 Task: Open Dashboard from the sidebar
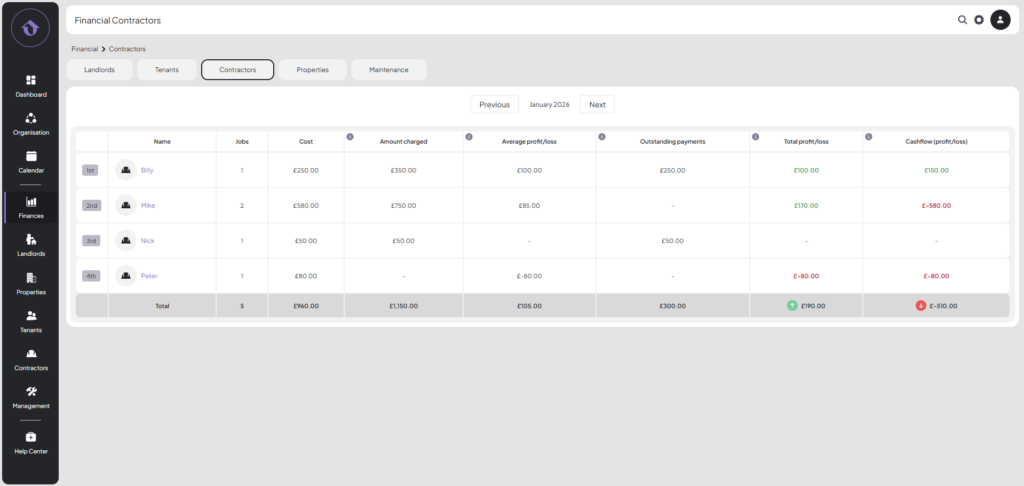pos(30,81)
